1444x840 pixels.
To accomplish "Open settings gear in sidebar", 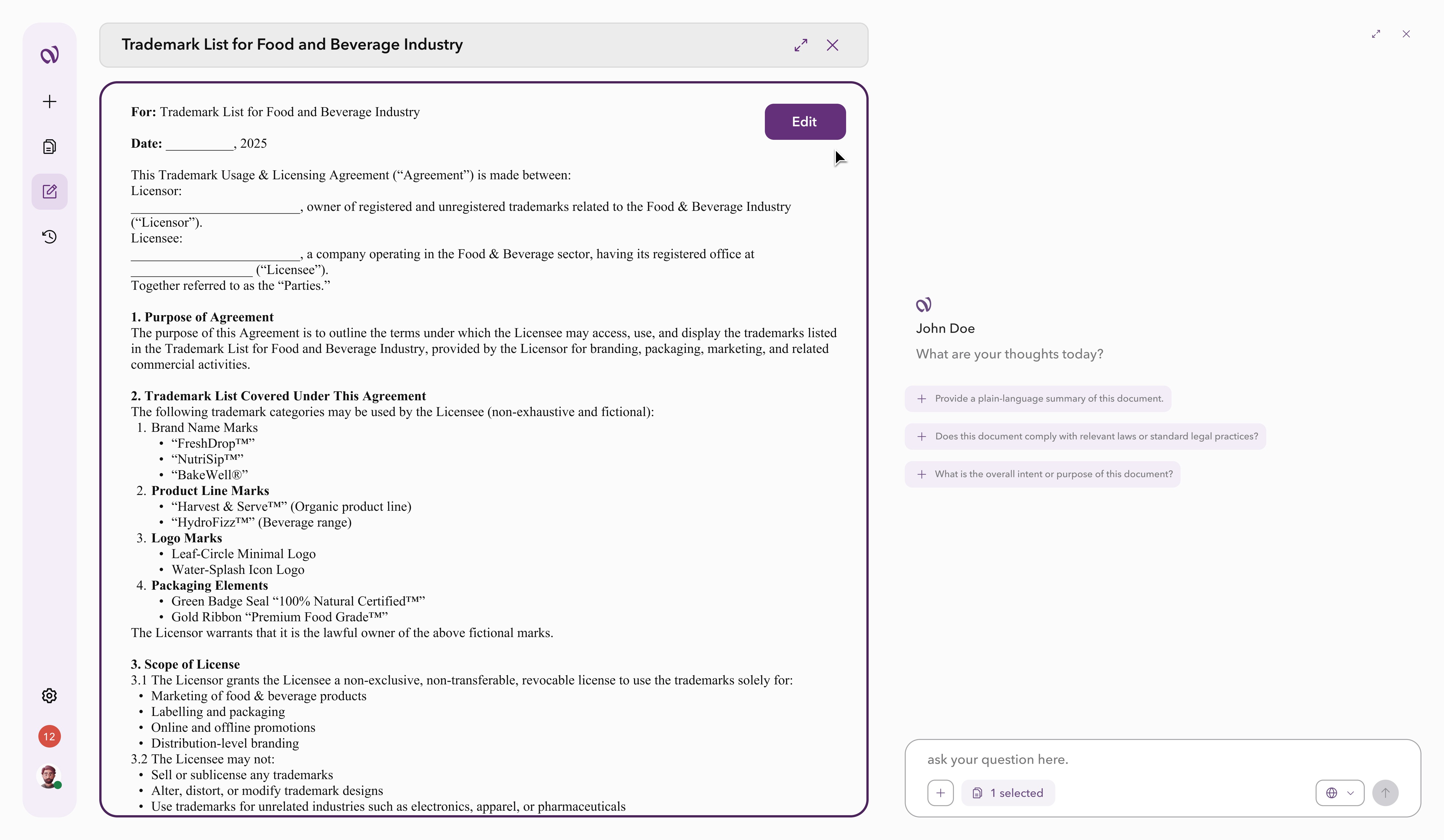I will 49,695.
